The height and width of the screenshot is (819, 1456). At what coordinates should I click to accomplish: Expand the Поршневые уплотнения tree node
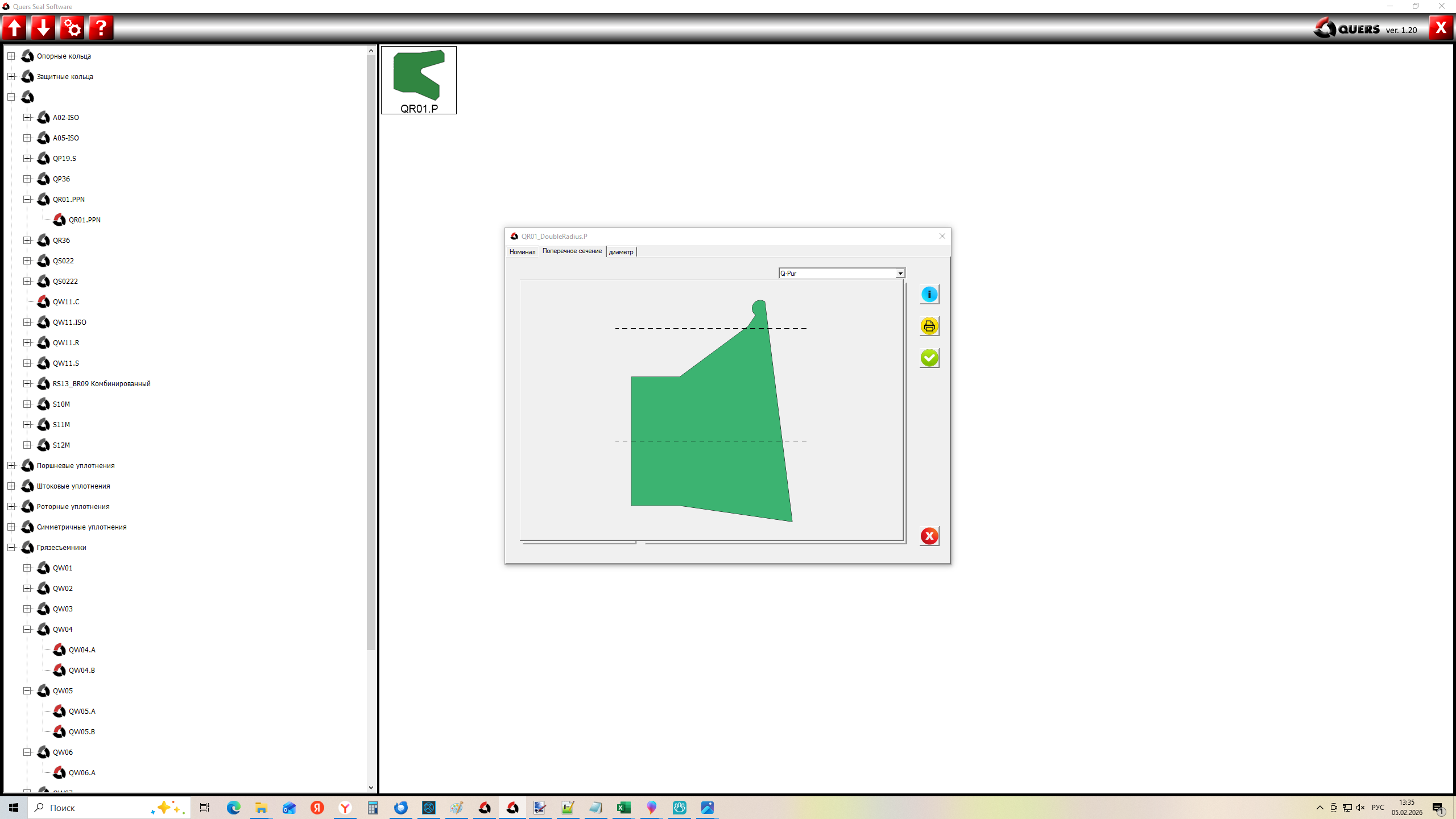click(11, 465)
